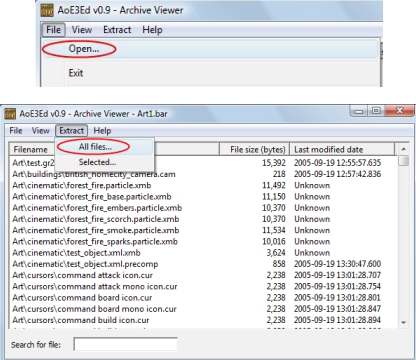This screenshot has width=416, height=360.
Task: Click file size value 11,492
Action: click(x=274, y=185)
